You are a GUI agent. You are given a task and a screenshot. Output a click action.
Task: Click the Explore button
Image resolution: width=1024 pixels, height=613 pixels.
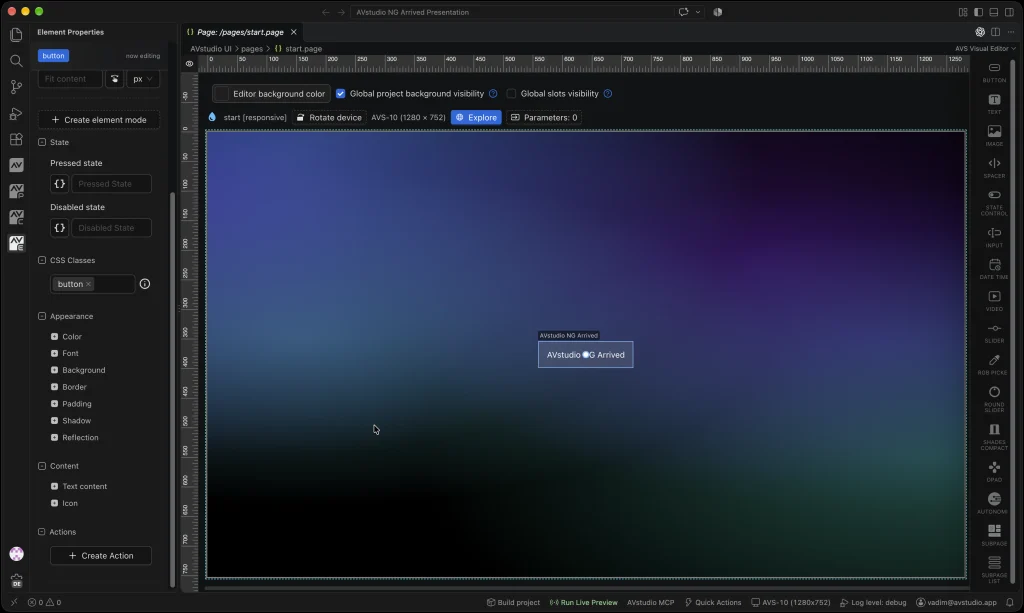[x=476, y=118]
